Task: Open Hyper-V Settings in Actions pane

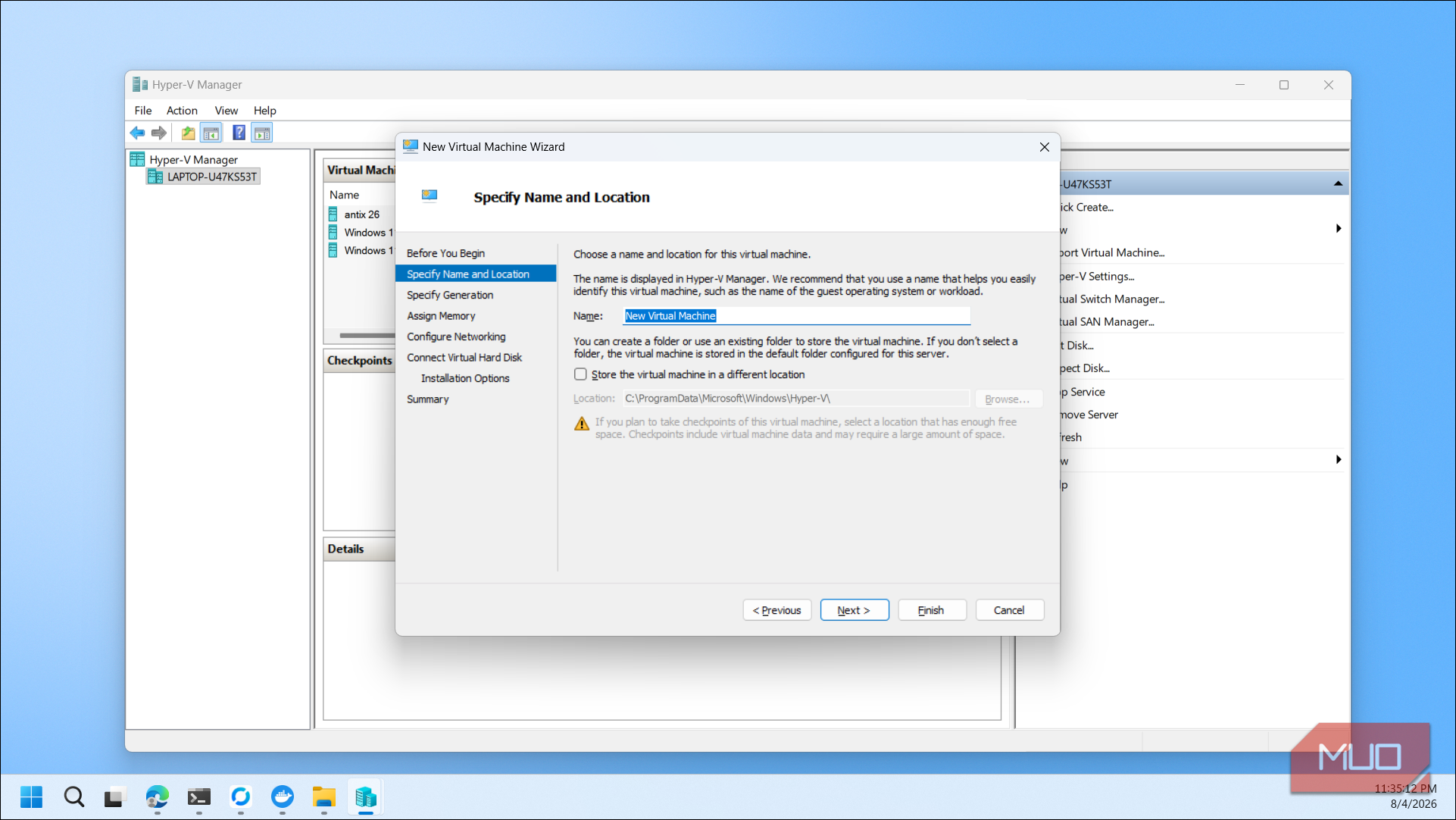Action: tap(1096, 276)
